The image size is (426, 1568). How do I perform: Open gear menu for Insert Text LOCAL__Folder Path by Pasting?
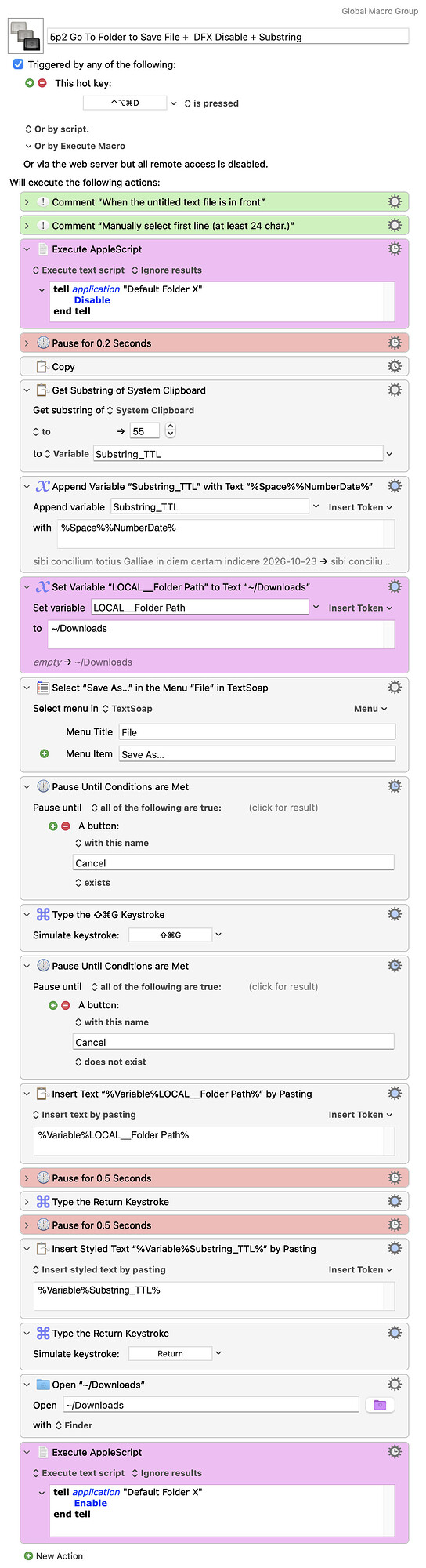pyautogui.click(x=395, y=1094)
